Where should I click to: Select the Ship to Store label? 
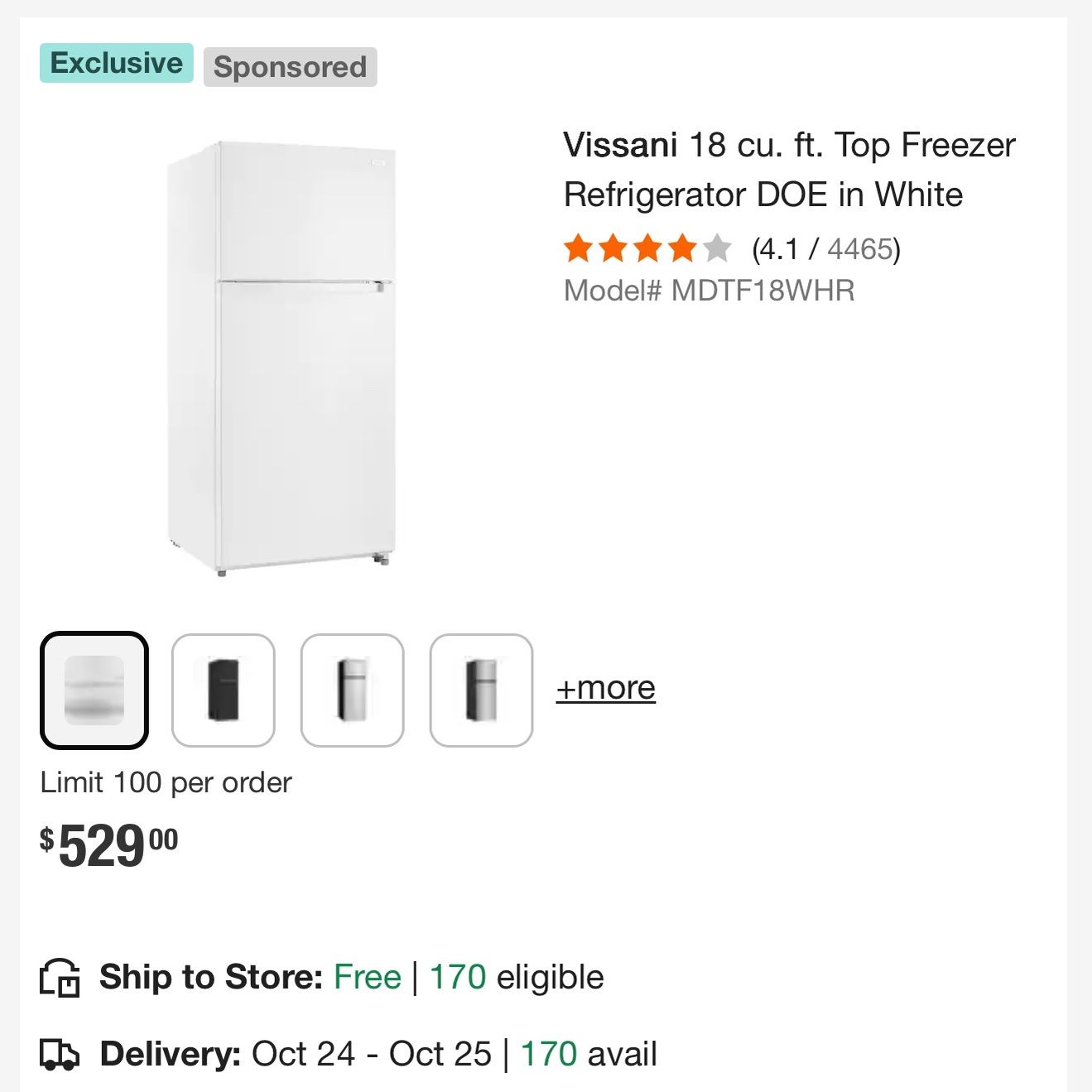pyautogui.click(x=211, y=978)
